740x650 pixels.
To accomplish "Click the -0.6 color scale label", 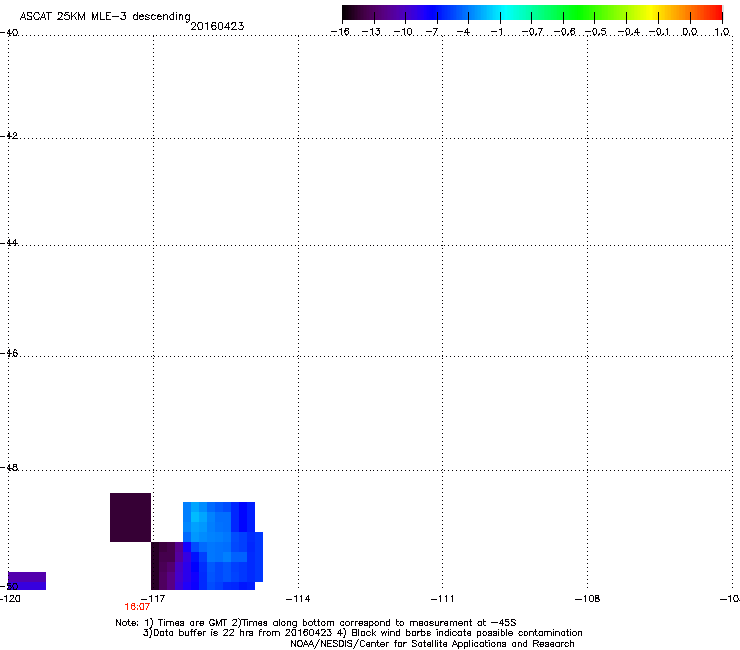I will [x=564, y=32].
